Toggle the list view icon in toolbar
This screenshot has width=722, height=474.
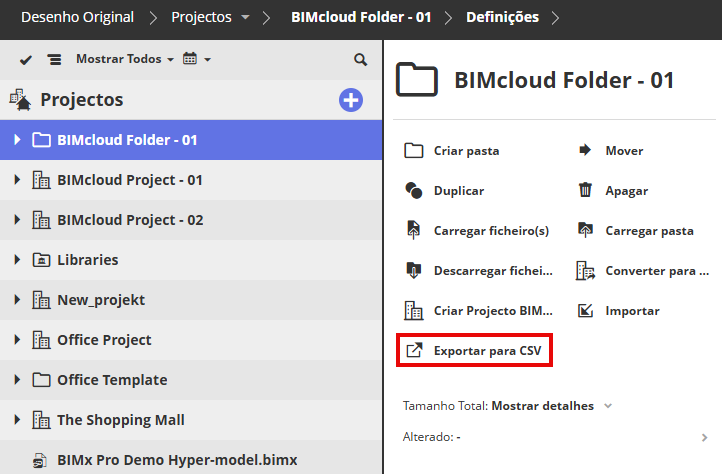[54, 60]
